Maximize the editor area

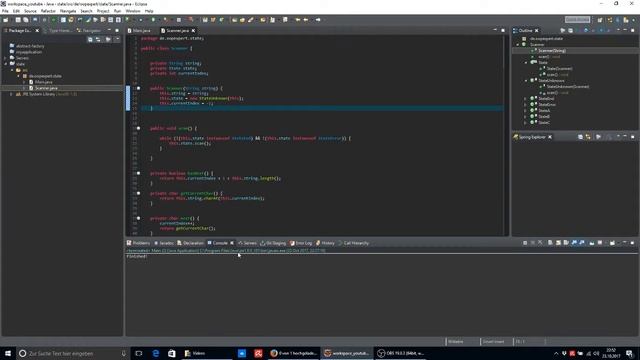click(503, 31)
